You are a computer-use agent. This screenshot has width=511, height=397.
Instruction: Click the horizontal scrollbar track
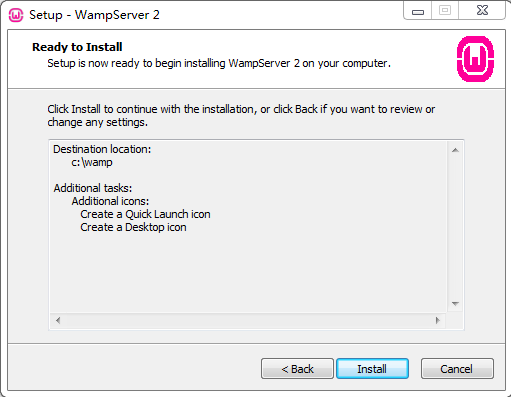tap(248, 320)
